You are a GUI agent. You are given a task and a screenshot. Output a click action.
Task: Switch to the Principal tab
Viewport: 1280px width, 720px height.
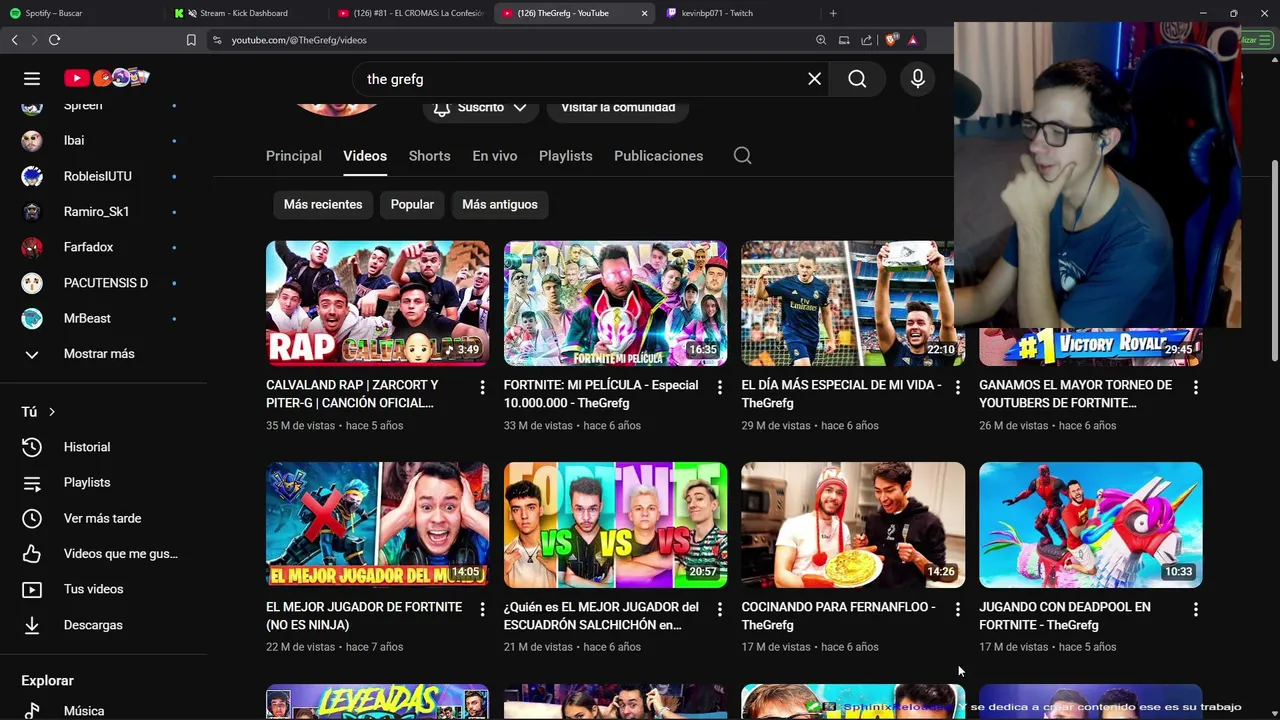click(294, 156)
